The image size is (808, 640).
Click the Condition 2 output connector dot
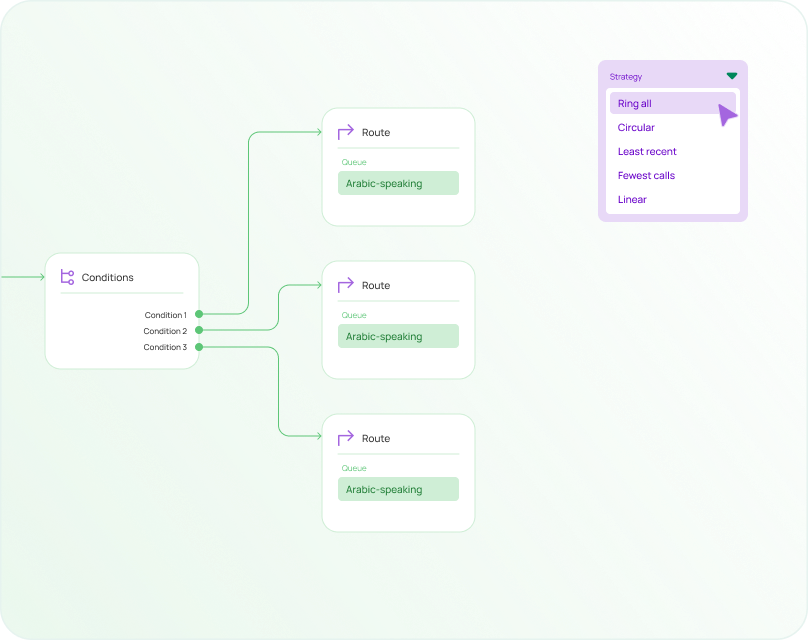(199, 330)
